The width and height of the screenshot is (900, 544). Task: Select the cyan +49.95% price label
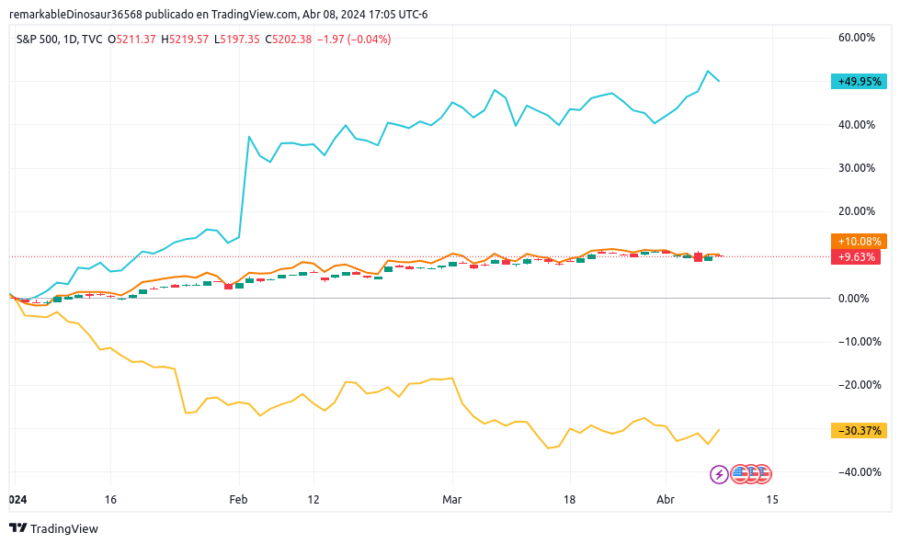(858, 82)
